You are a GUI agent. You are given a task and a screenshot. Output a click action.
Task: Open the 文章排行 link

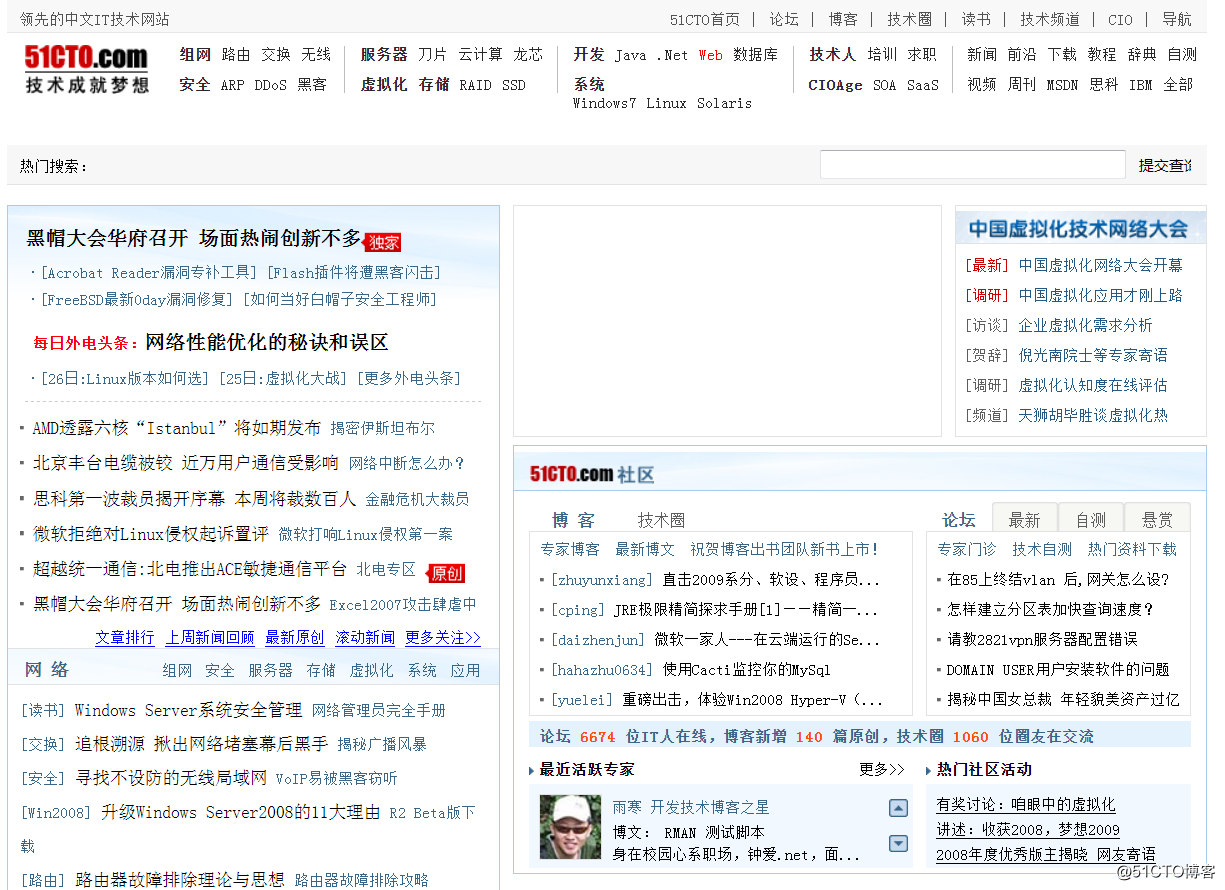tap(125, 637)
